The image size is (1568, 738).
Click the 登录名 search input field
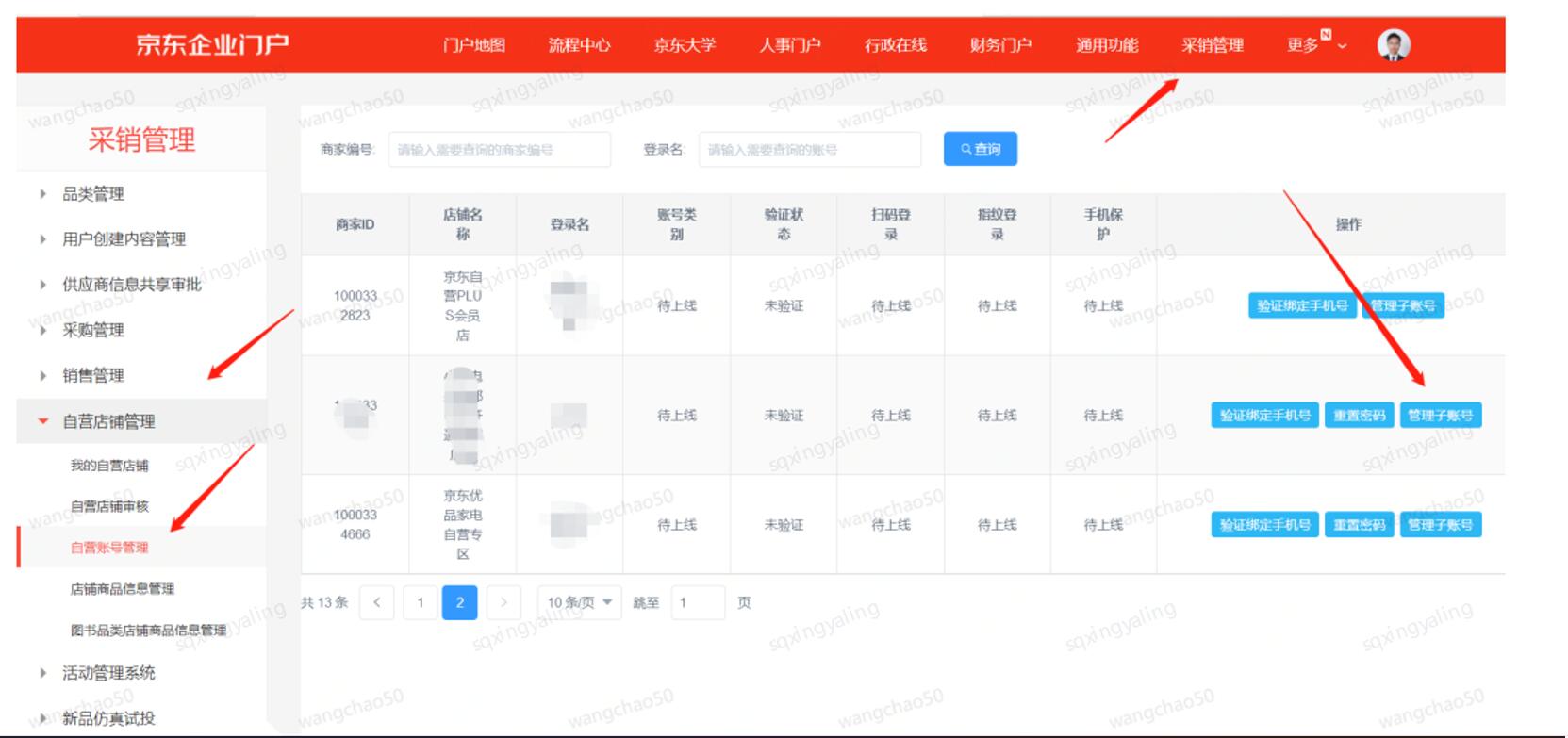tap(809, 150)
